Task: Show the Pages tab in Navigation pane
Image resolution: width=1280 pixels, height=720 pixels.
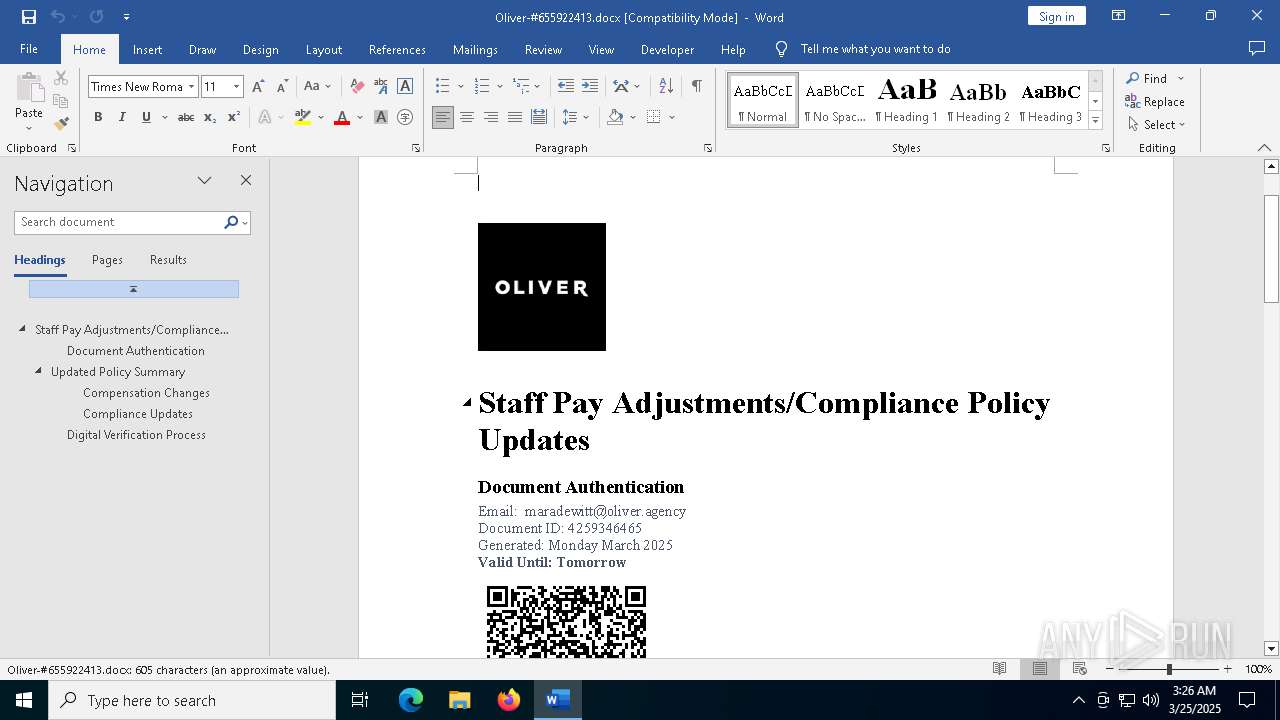Action: point(107,260)
